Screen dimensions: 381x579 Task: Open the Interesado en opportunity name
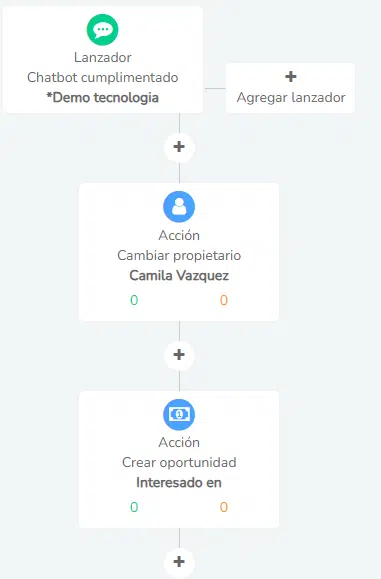click(x=179, y=483)
